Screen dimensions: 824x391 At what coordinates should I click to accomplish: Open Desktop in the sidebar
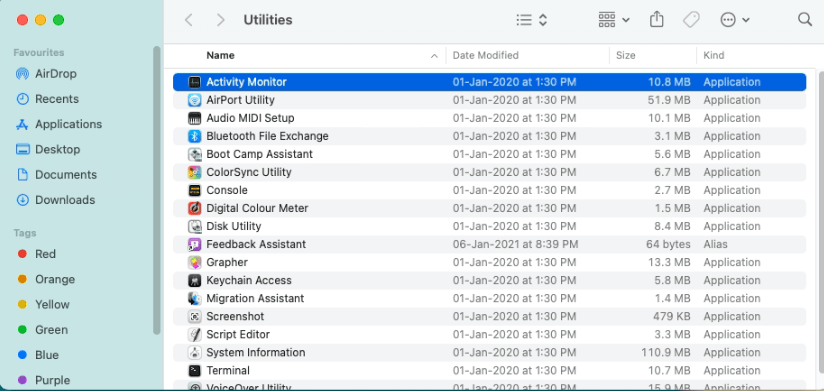click(x=48, y=149)
